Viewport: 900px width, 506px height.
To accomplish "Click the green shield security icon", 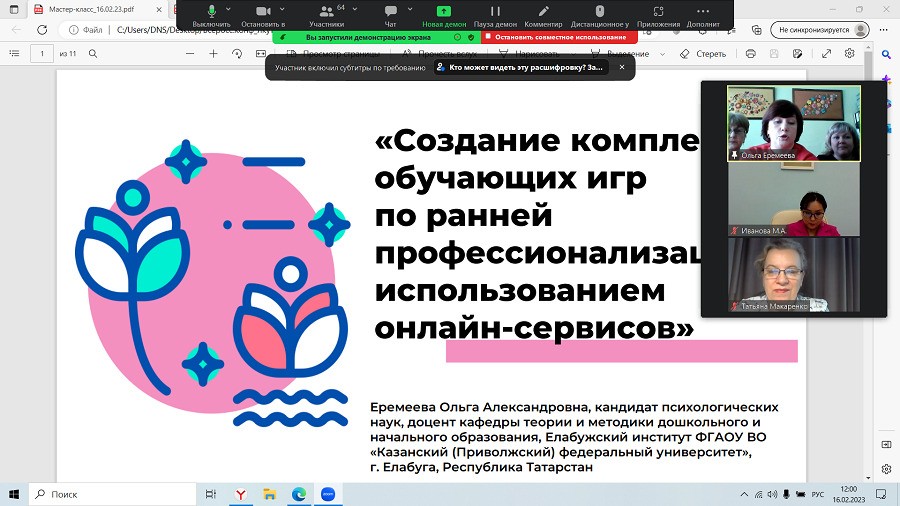I will tap(471, 37).
